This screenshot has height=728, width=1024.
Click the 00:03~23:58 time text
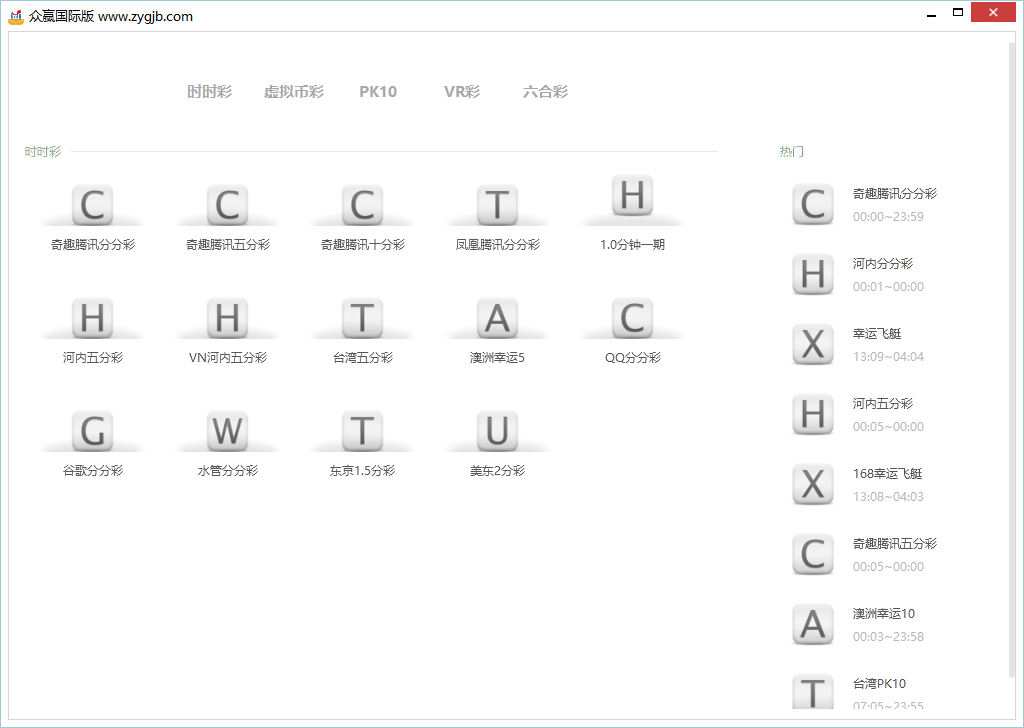point(888,637)
